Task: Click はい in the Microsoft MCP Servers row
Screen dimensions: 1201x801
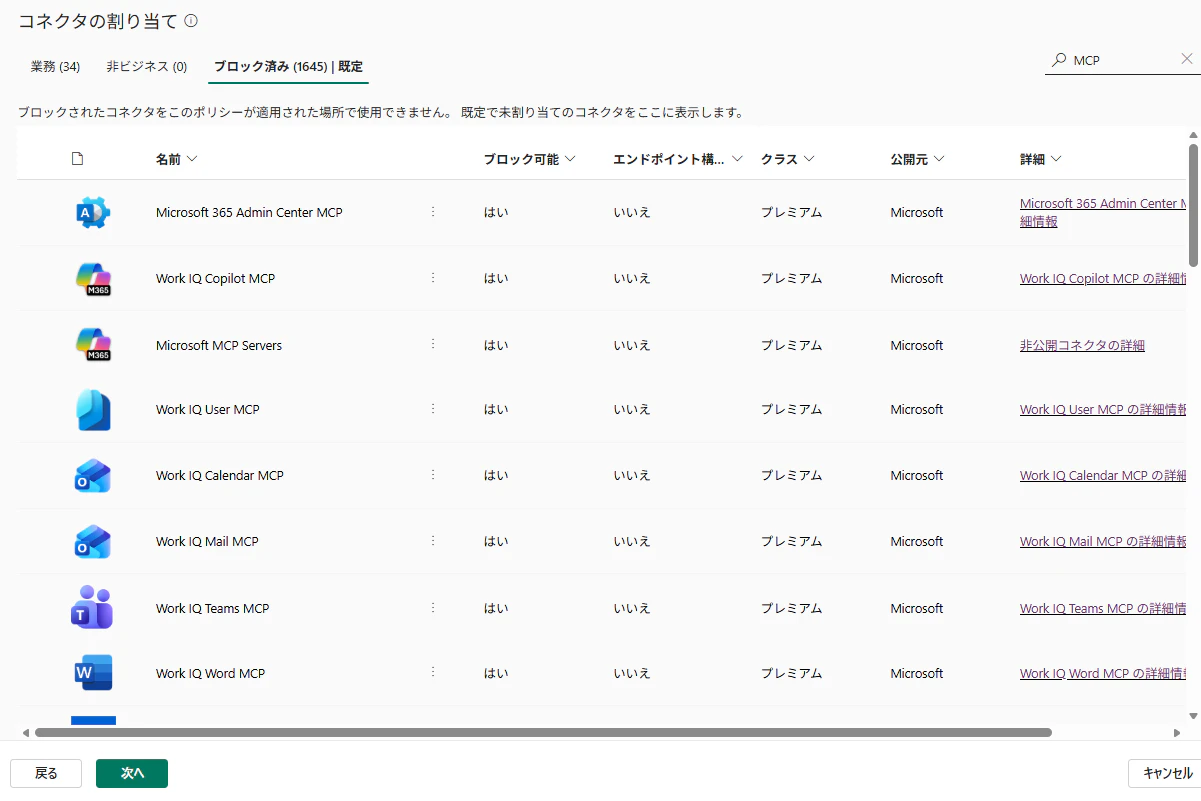Action: point(496,345)
